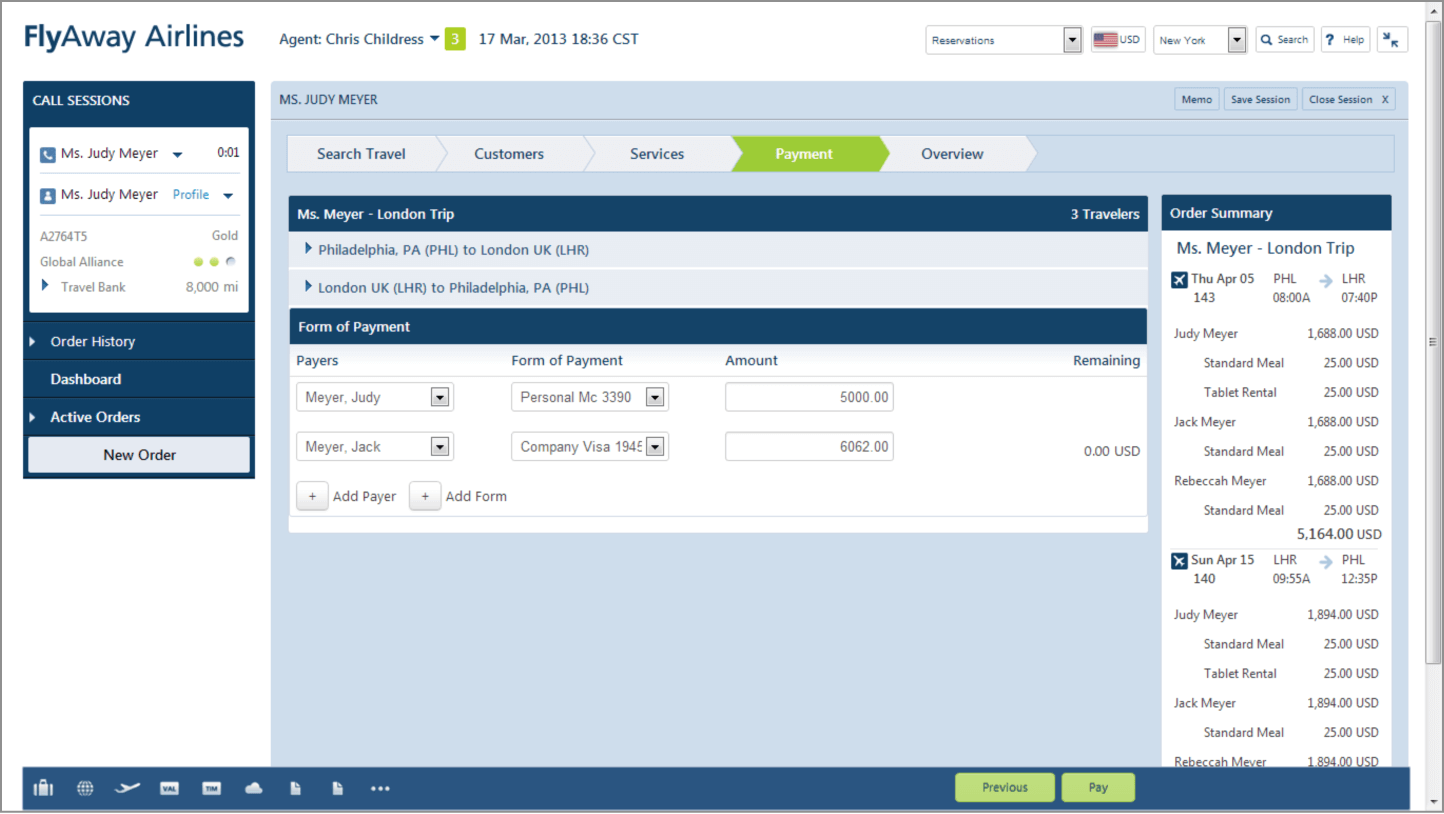Remove the Thu Apr 05 flight from summary

tap(1178, 279)
